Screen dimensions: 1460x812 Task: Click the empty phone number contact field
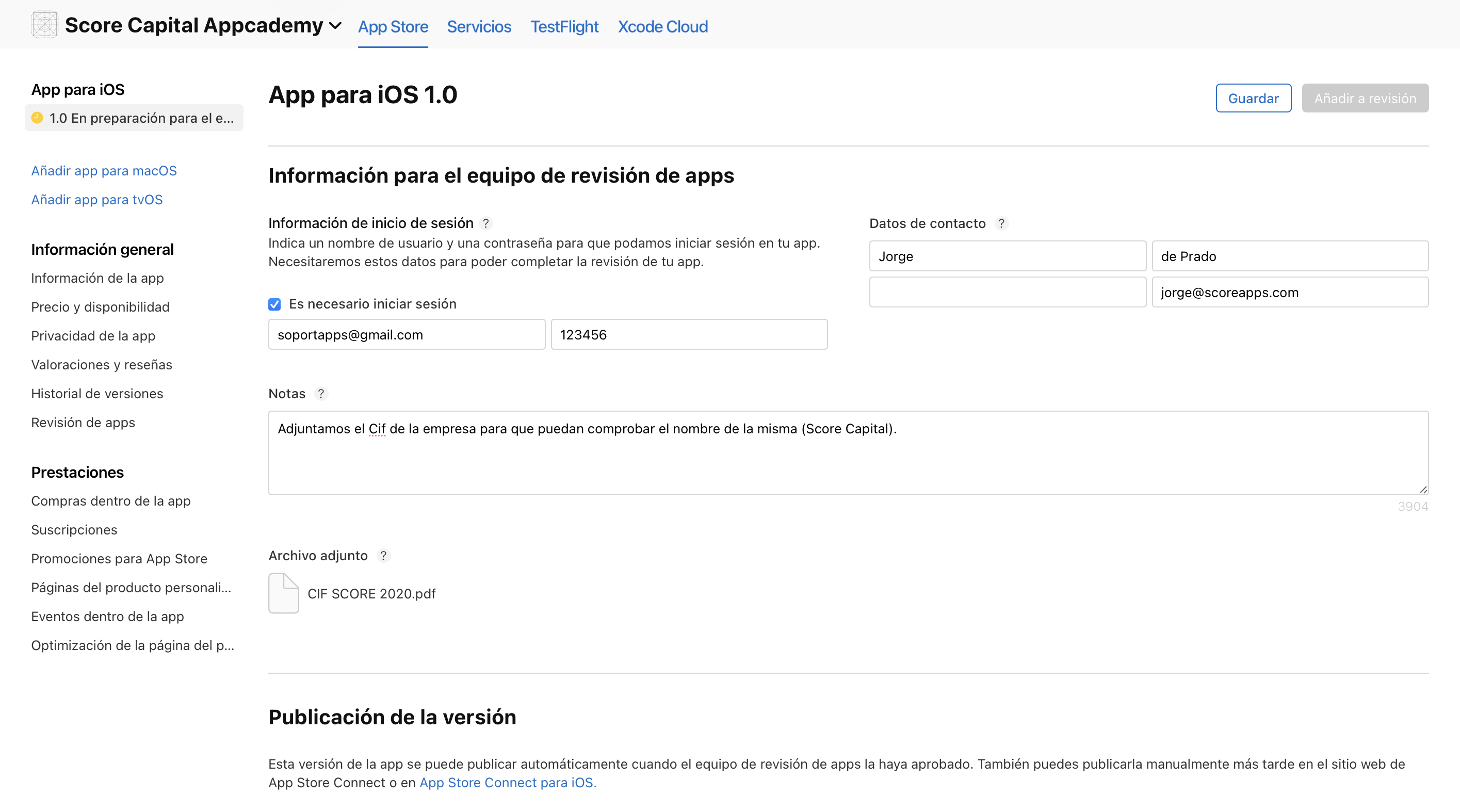pyautogui.click(x=1007, y=293)
